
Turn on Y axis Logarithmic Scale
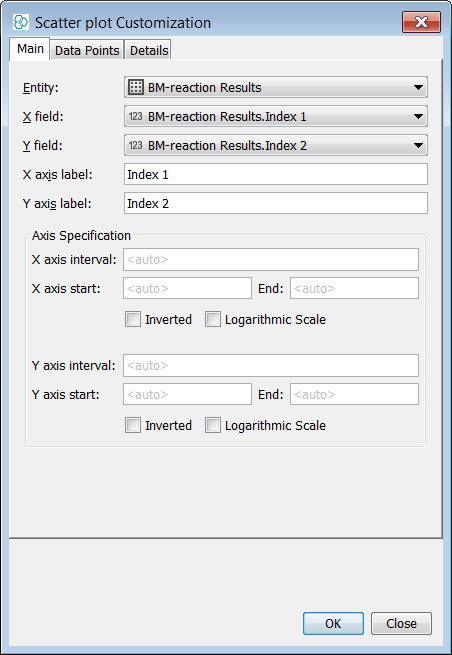[x=213, y=426]
